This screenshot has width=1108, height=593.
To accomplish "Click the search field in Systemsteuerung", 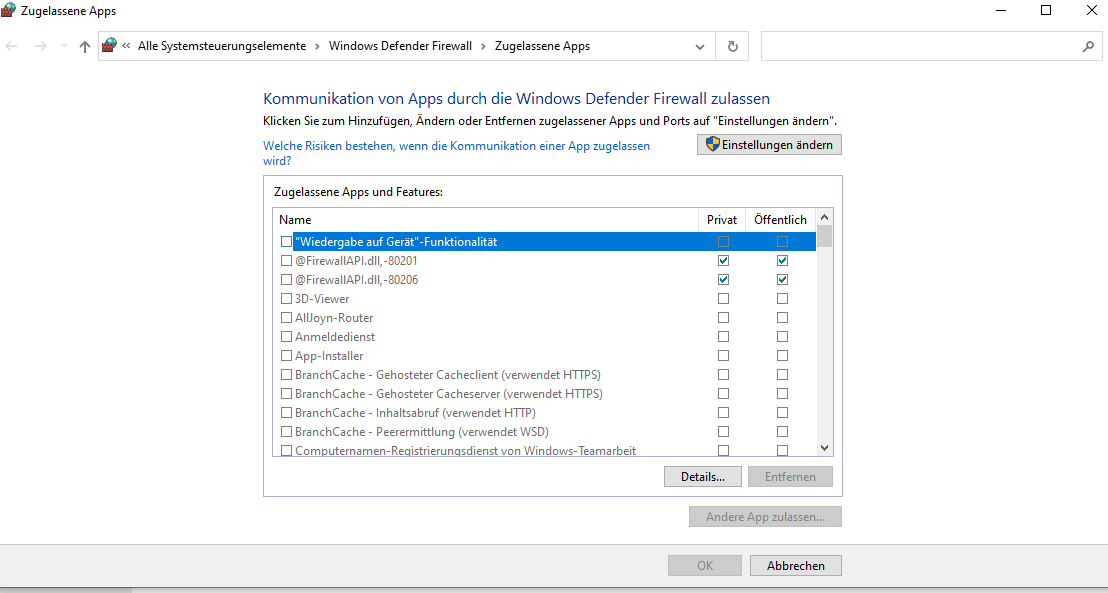I will coord(931,46).
